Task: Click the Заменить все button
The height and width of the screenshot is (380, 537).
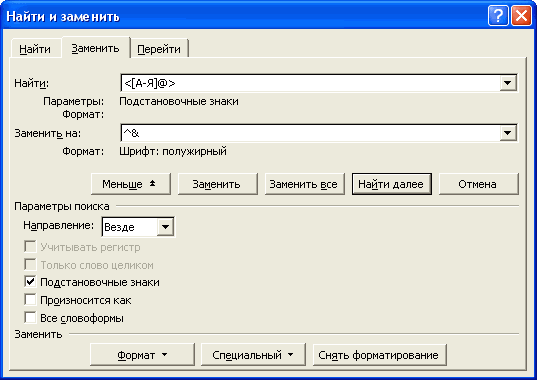Action: [x=304, y=184]
